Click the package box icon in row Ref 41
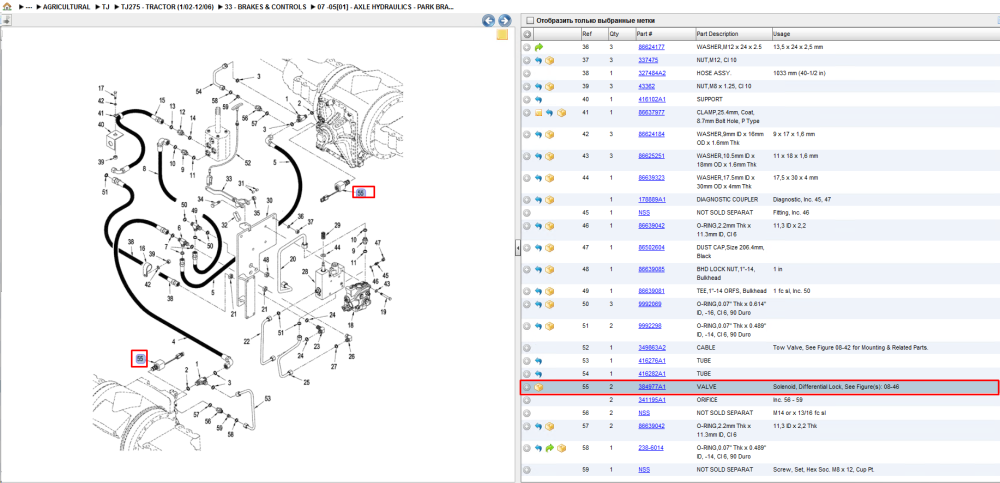The height and width of the screenshot is (483, 1000). [561, 113]
